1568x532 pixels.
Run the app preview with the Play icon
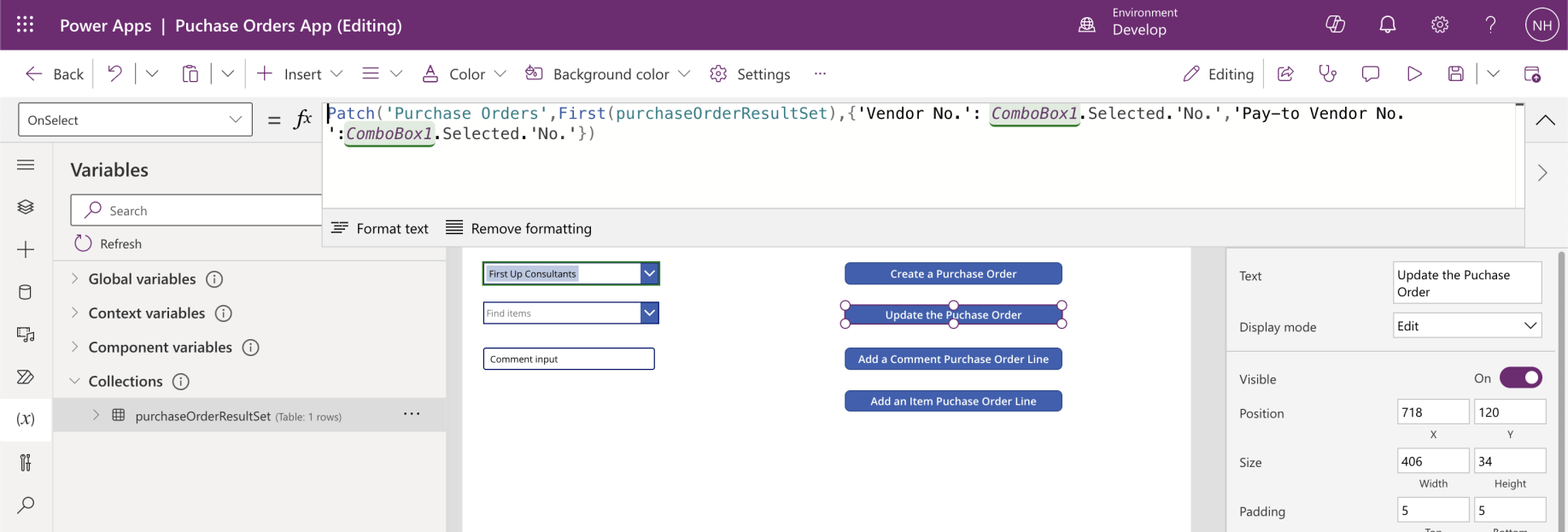pos(1414,74)
